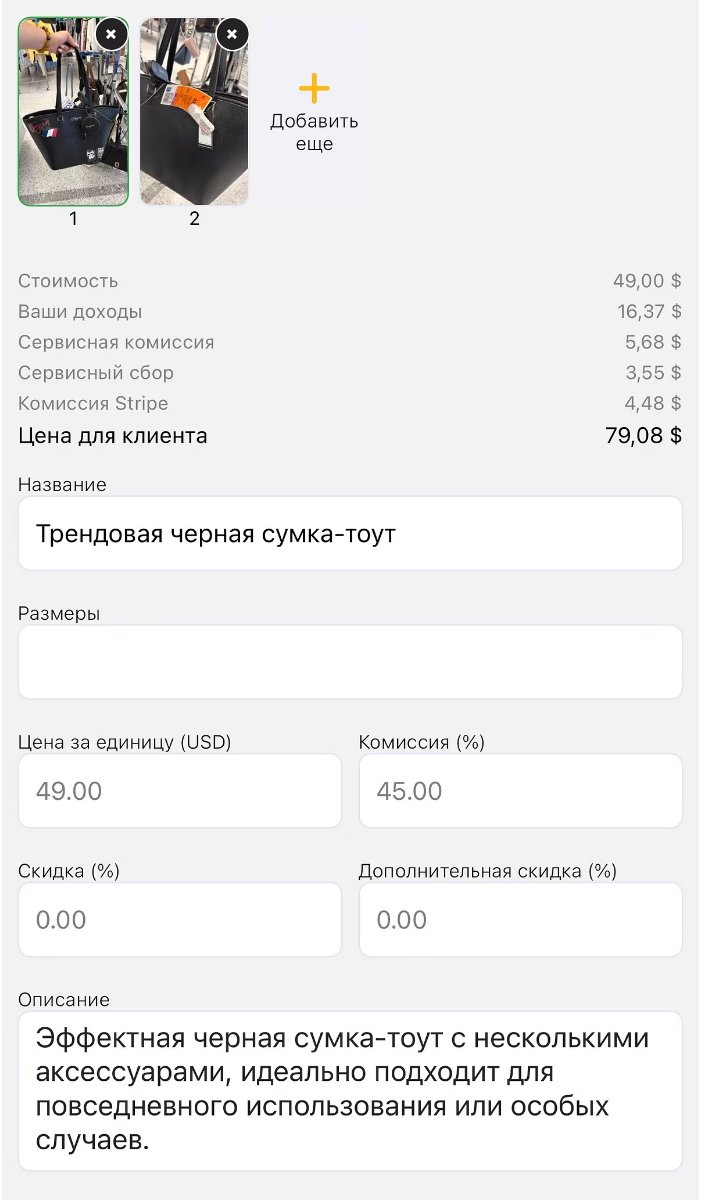Click the Дополнительная скидка (%) field
The width and height of the screenshot is (702, 1200).
(520, 919)
